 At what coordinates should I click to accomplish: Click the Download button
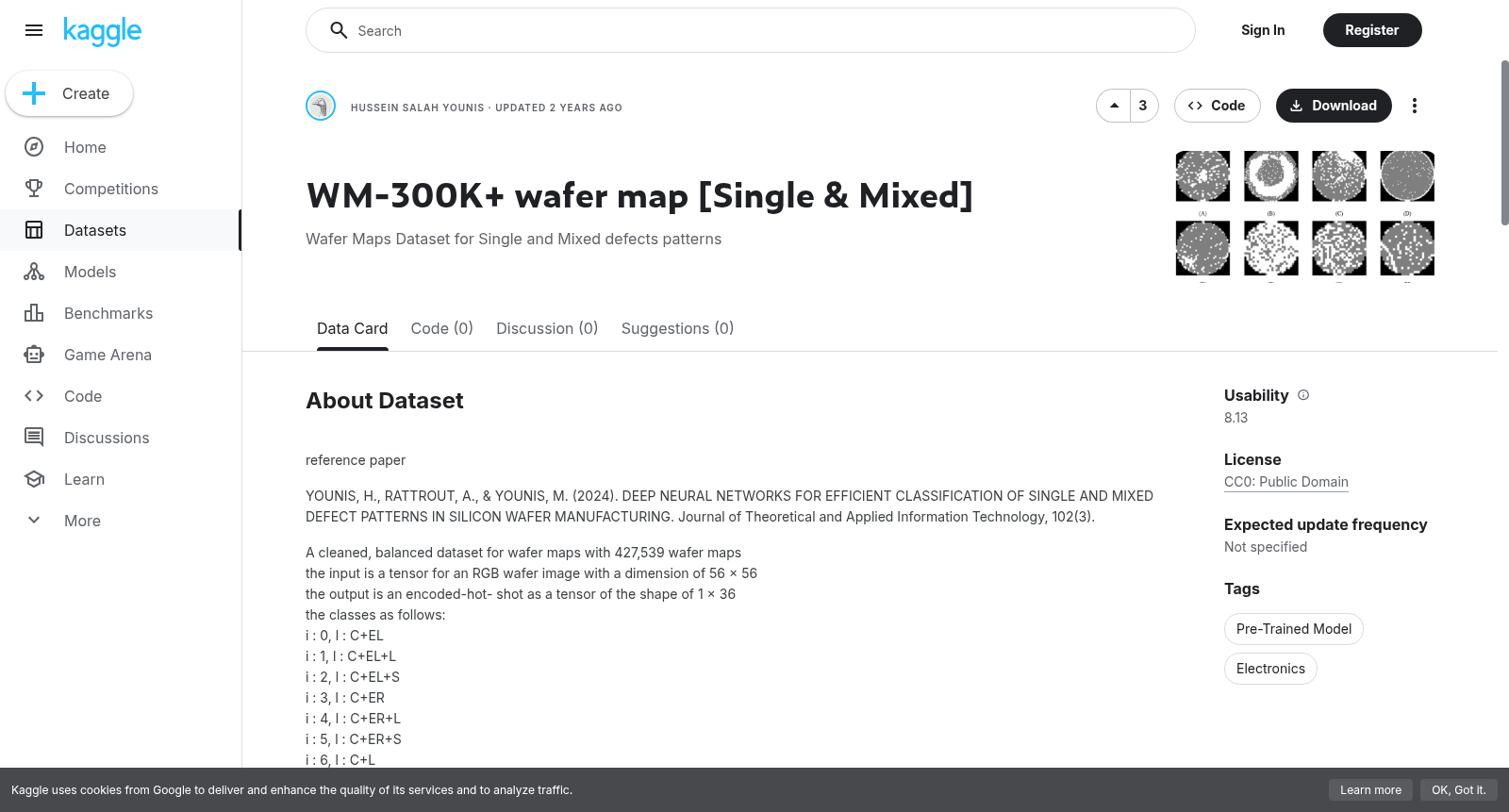(1334, 106)
